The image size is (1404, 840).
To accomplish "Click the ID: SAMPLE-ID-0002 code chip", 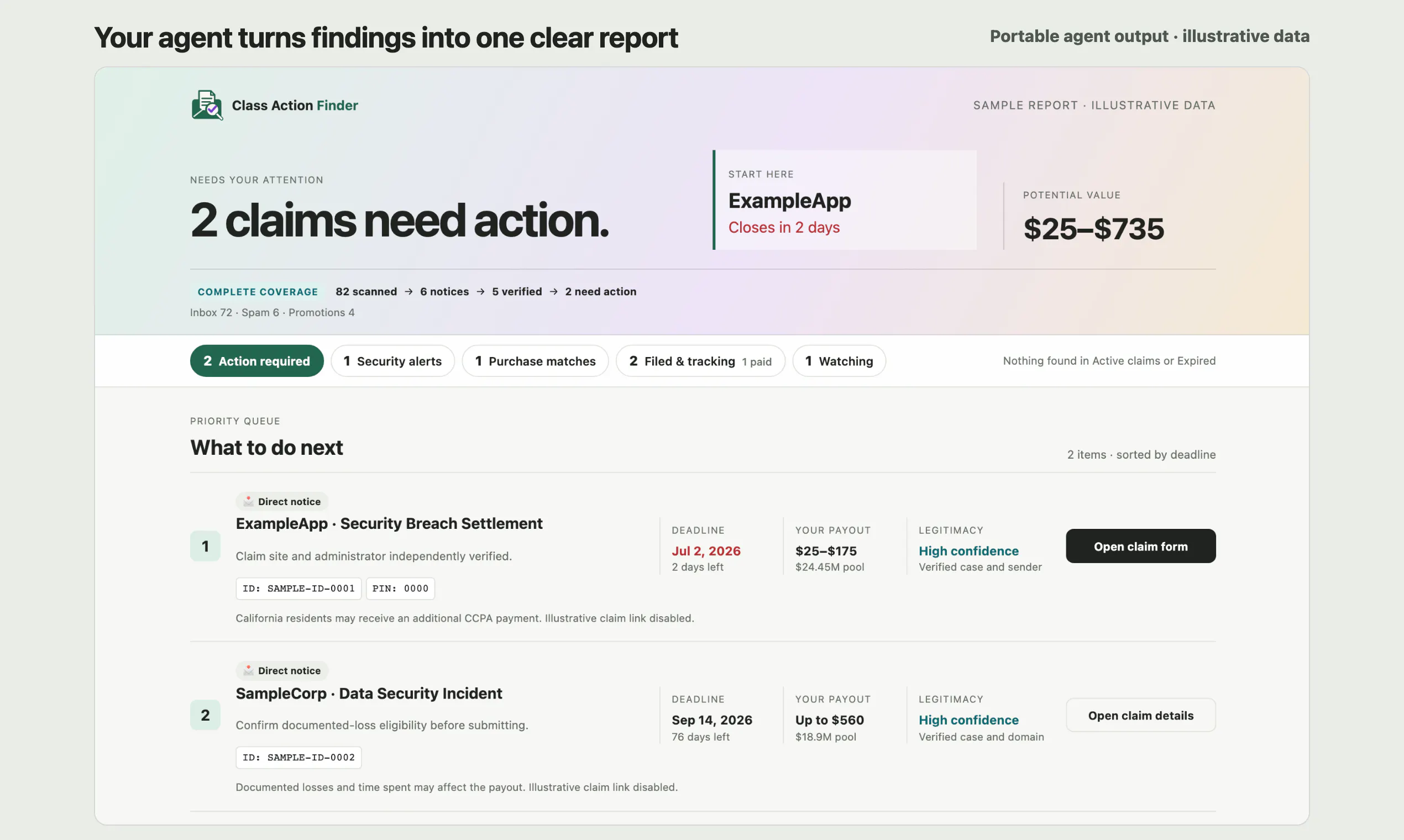I will [298, 757].
